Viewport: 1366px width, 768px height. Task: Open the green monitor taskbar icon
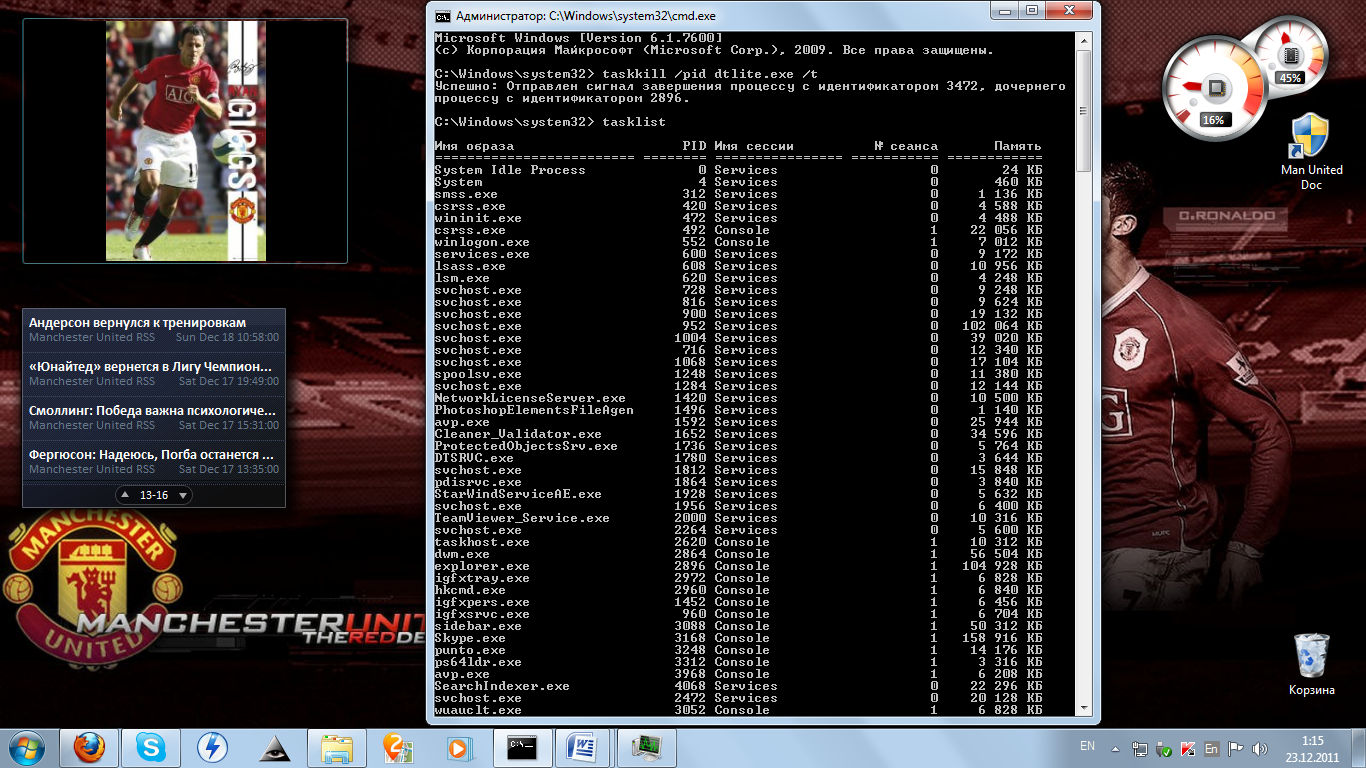[x=647, y=747]
